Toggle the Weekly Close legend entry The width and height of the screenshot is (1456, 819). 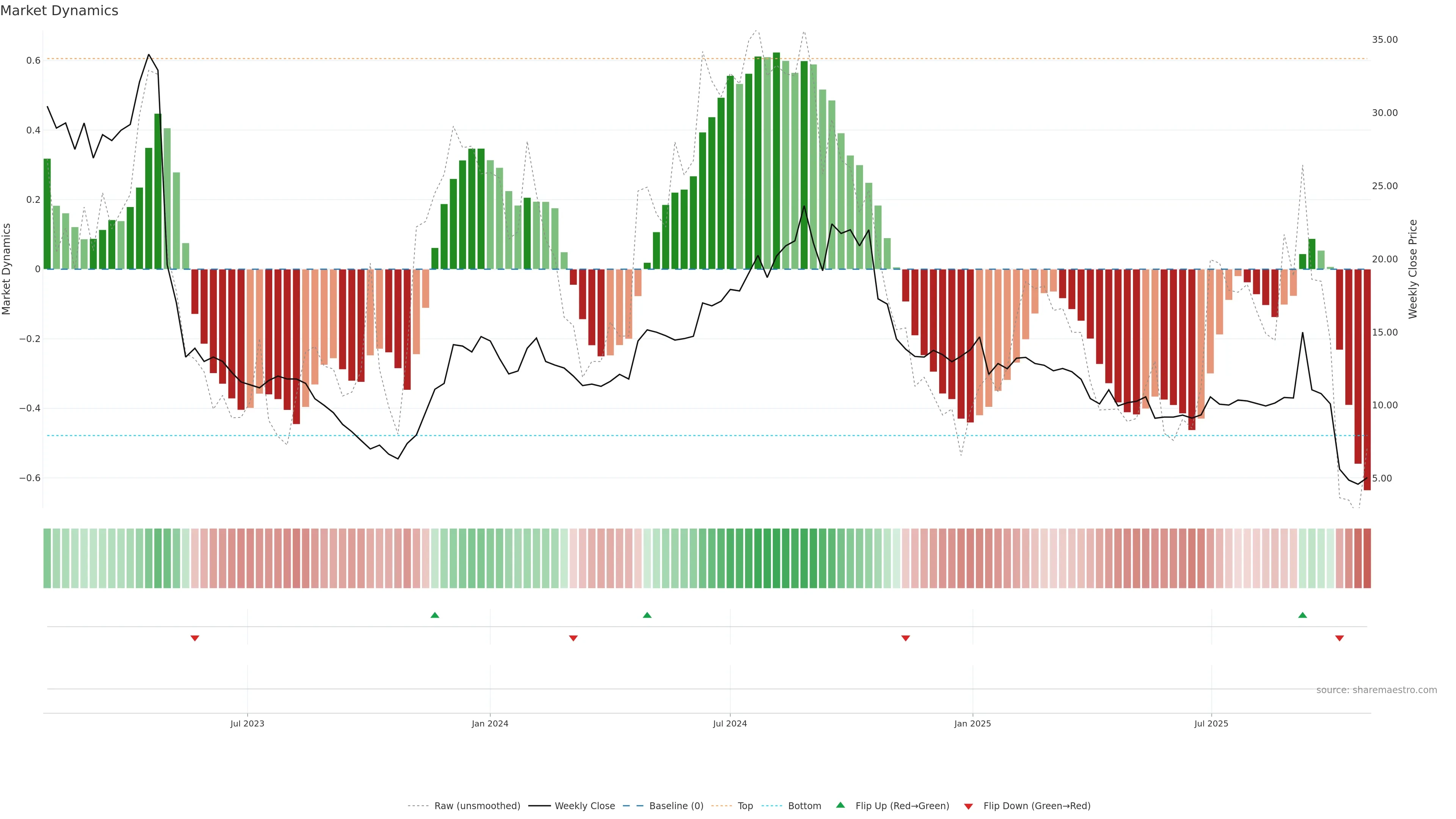coord(584,806)
